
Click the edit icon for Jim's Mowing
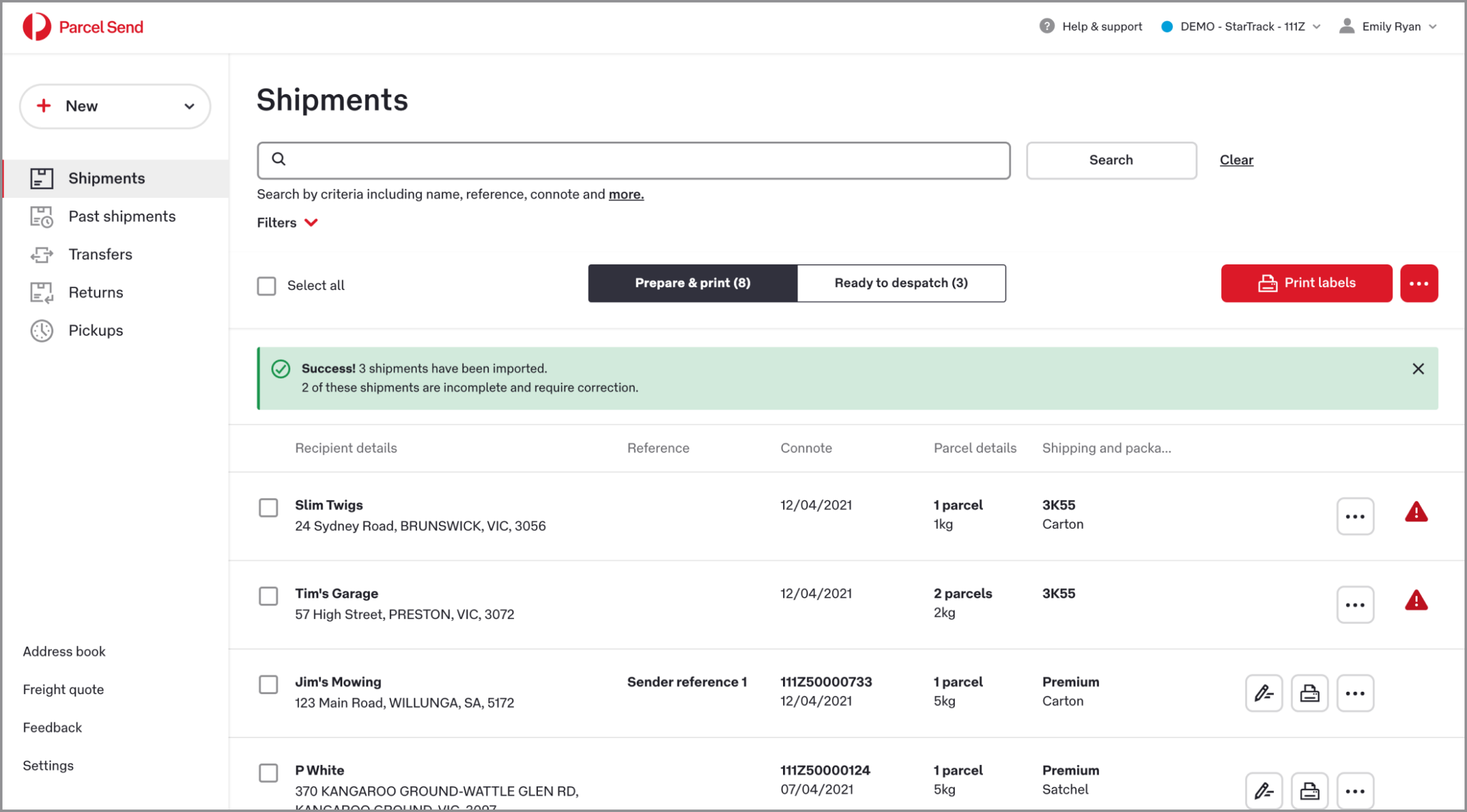(1263, 693)
